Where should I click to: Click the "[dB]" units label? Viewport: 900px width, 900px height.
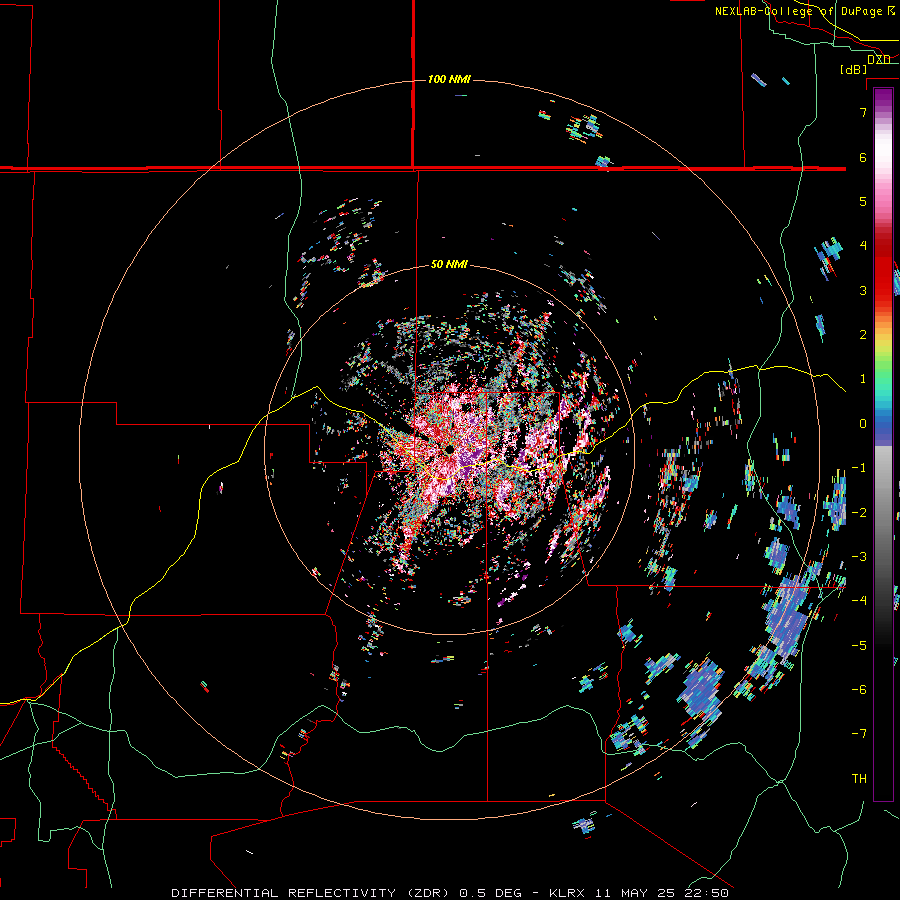pos(854,69)
